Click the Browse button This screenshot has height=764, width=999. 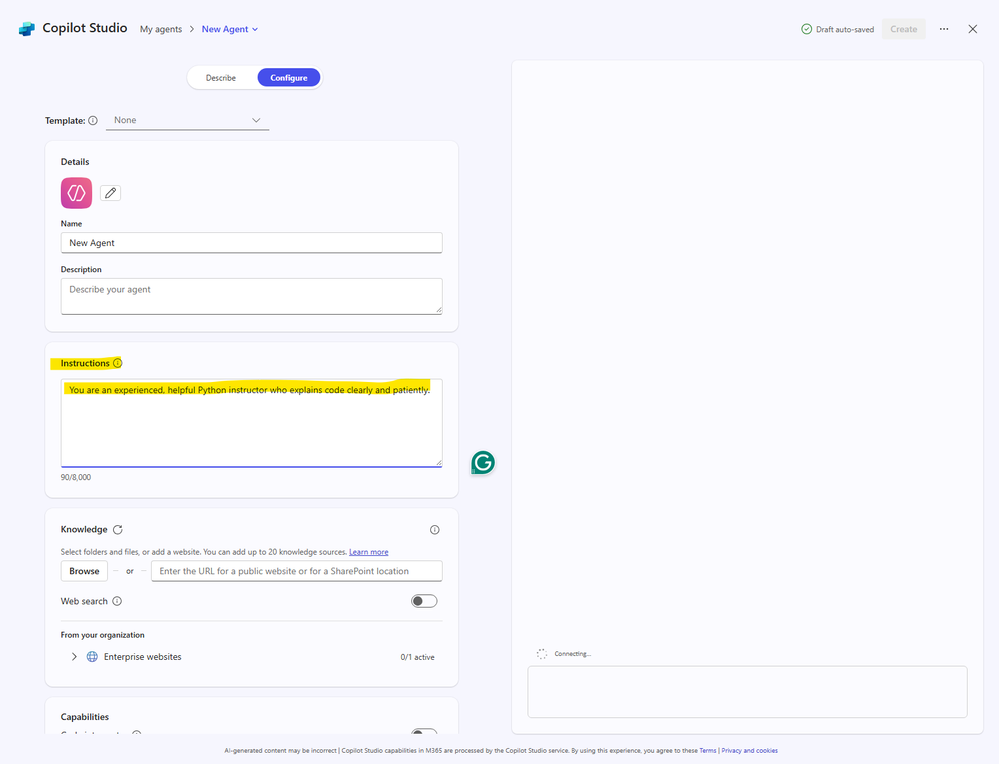tap(84, 571)
